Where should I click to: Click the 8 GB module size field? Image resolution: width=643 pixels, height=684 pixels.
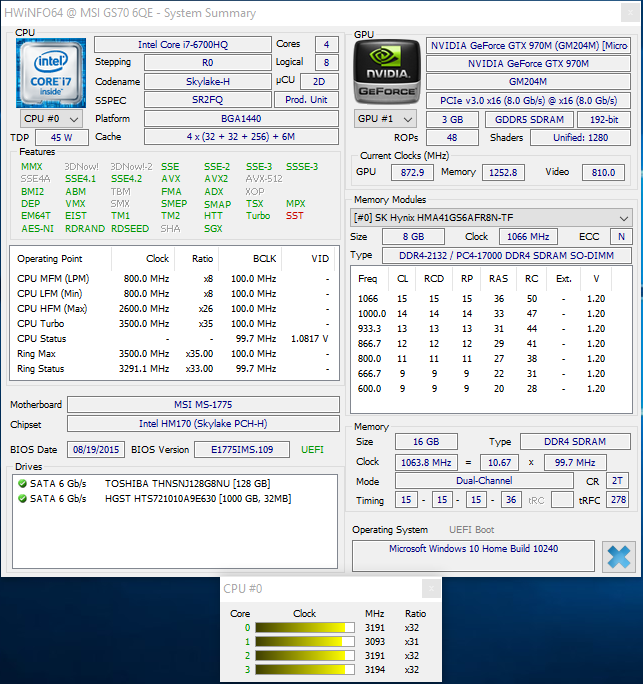[x=413, y=236]
